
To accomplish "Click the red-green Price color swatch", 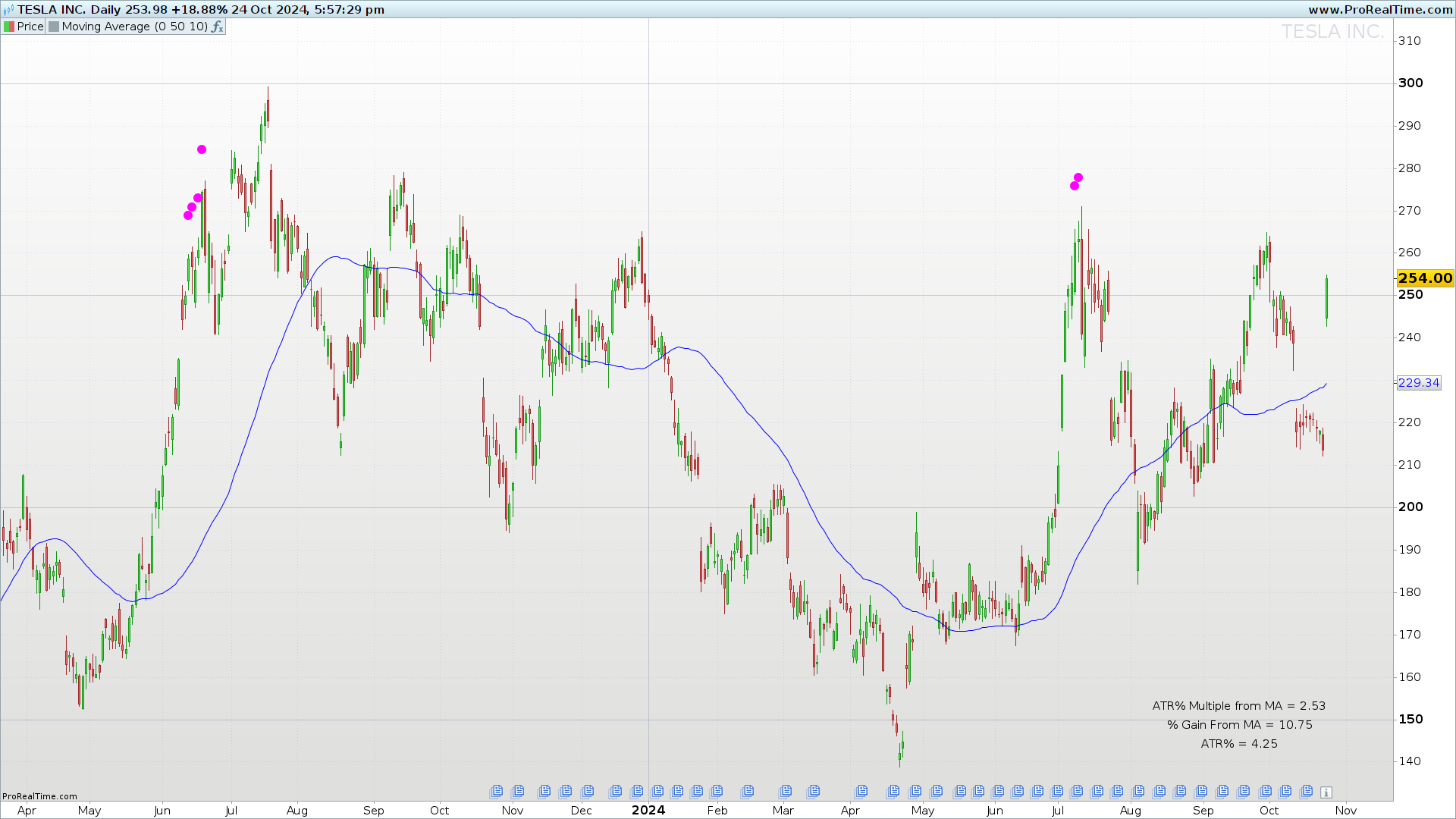I will click(x=9, y=27).
